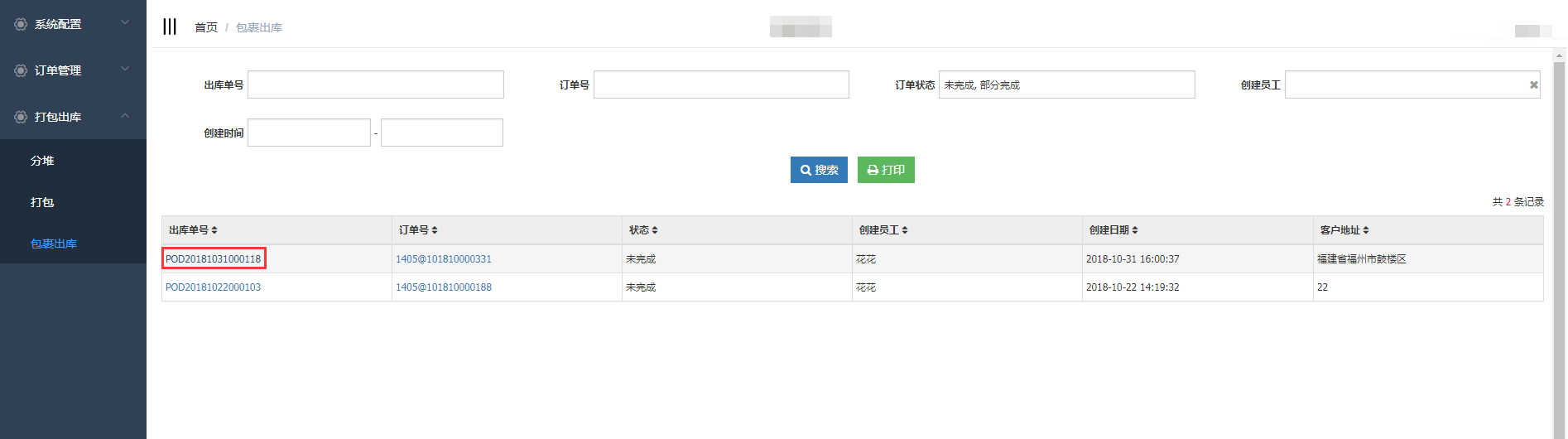Open order link 1405@101810000188
Screen dimensions: 1568x439
(x=444, y=287)
